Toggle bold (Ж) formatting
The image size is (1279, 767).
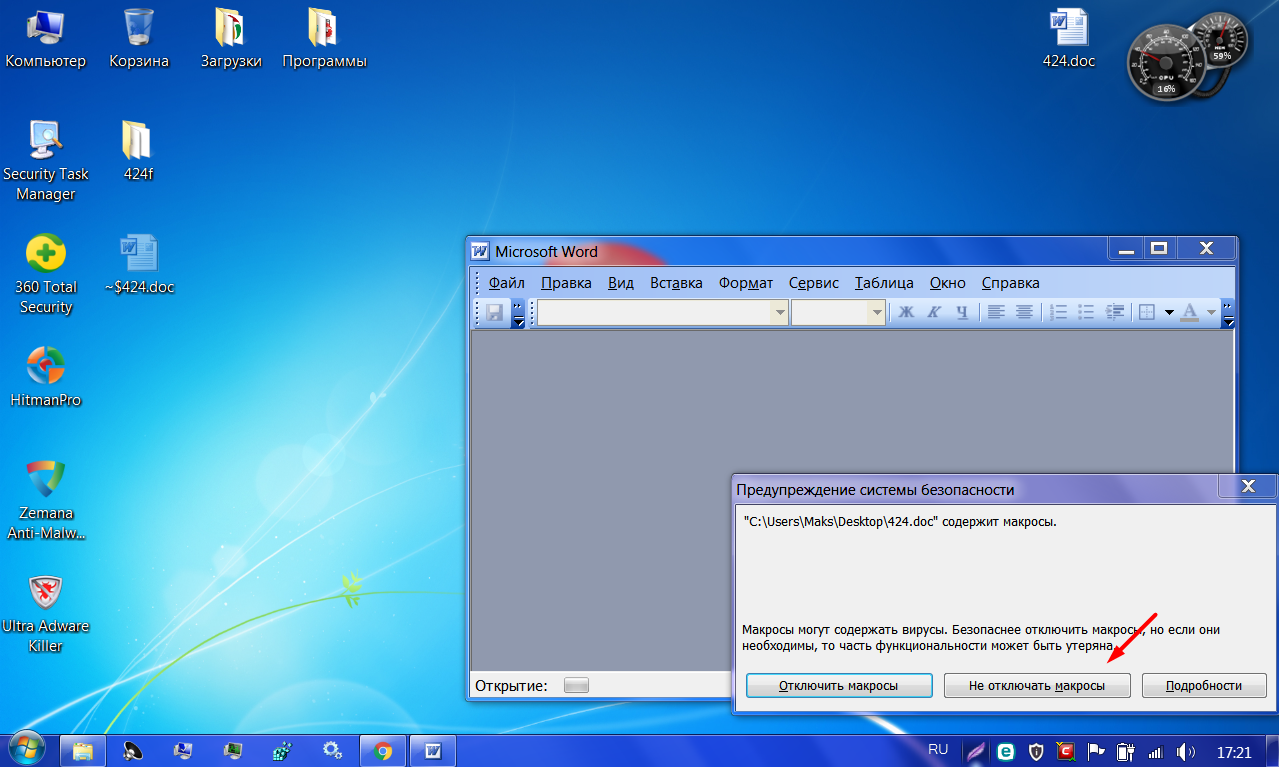907,312
